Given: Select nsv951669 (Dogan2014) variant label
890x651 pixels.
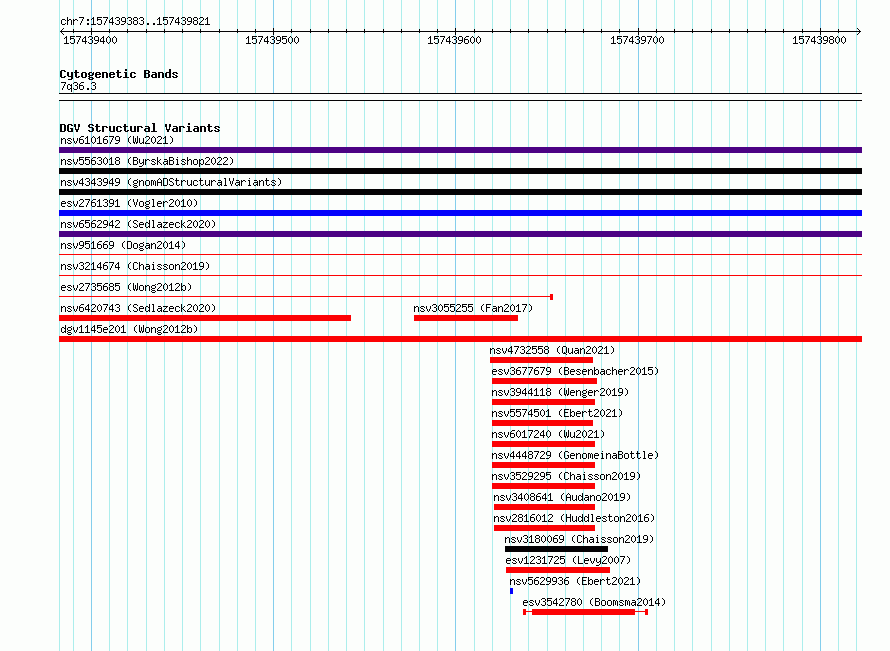Looking at the screenshot, I should pyautogui.click(x=123, y=245).
